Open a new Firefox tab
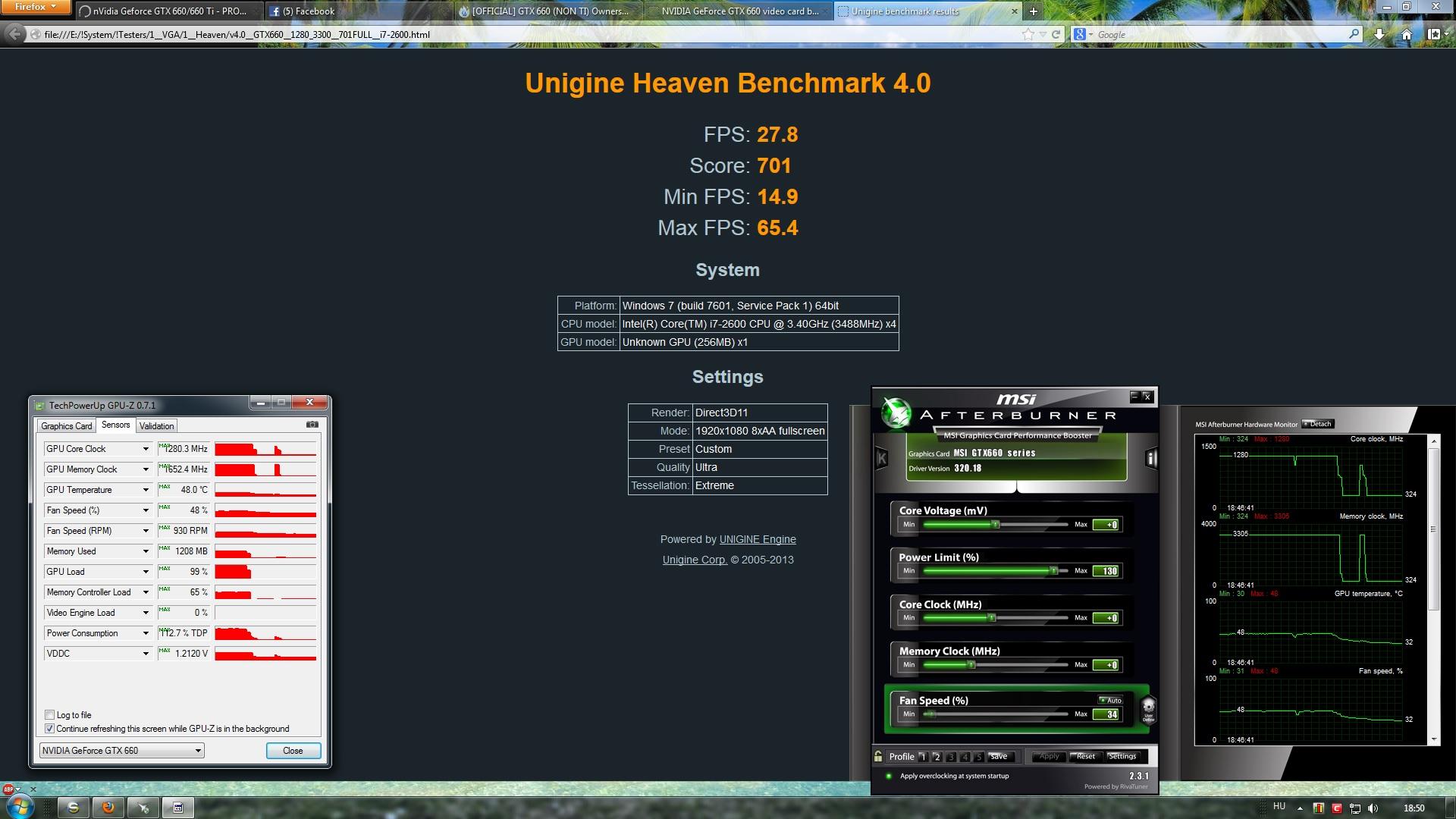 coord(1033,11)
